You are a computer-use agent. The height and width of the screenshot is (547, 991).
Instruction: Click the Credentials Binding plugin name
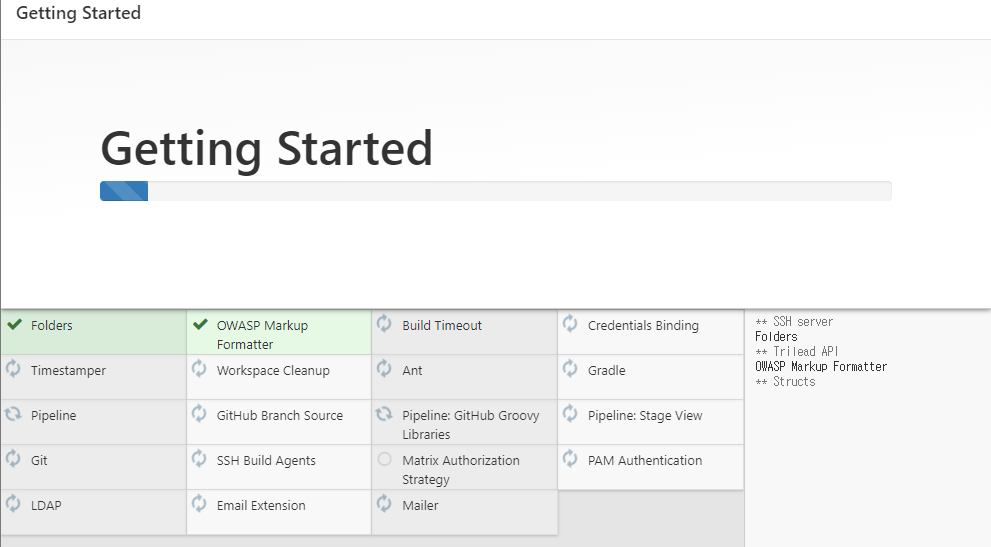tap(643, 326)
